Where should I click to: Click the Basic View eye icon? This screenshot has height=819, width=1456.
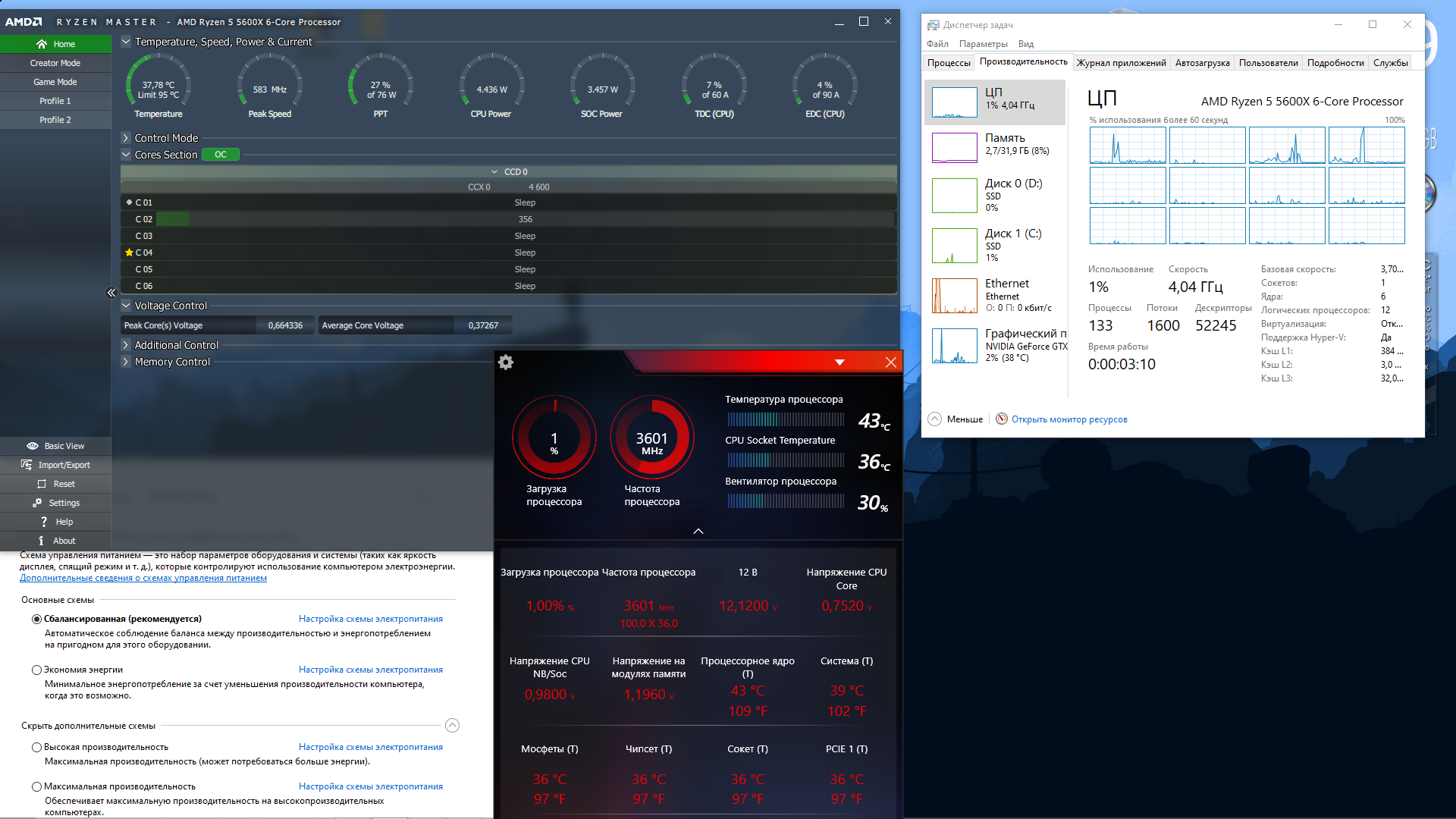point(33,446)
